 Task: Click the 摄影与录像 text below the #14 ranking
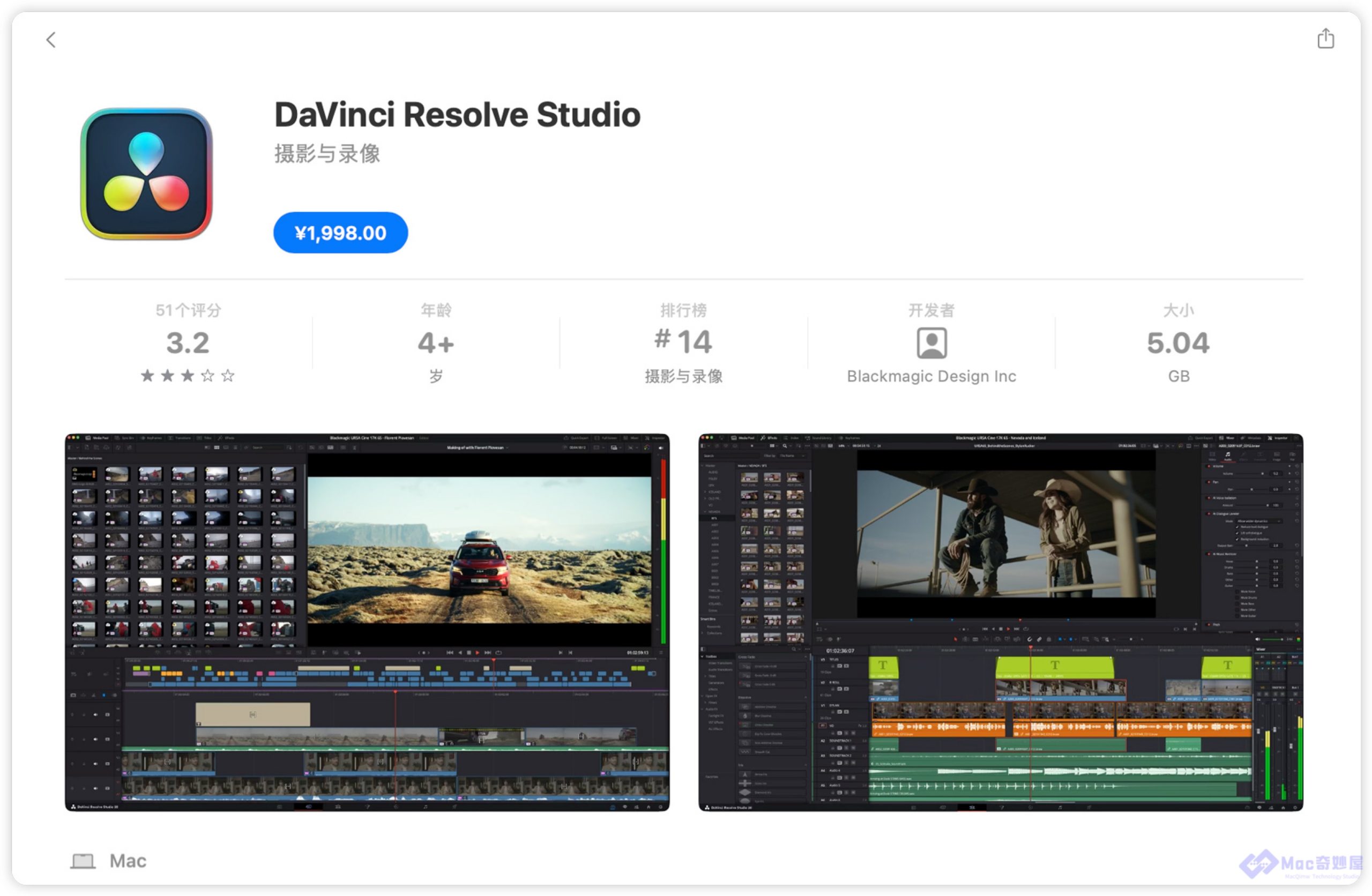(683, 376)
